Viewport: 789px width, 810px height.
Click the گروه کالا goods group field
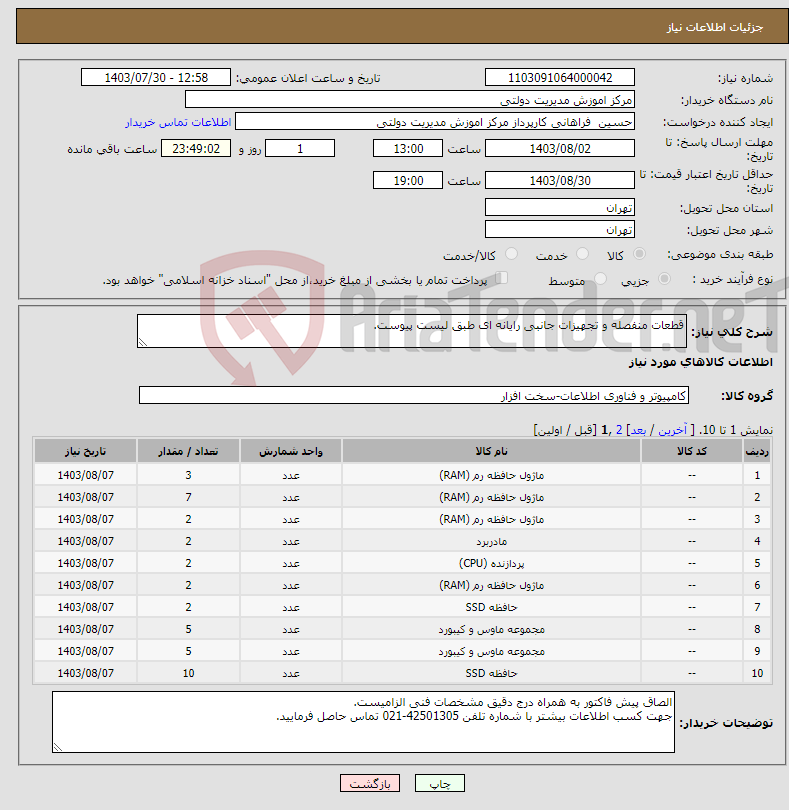coord(413,396)
